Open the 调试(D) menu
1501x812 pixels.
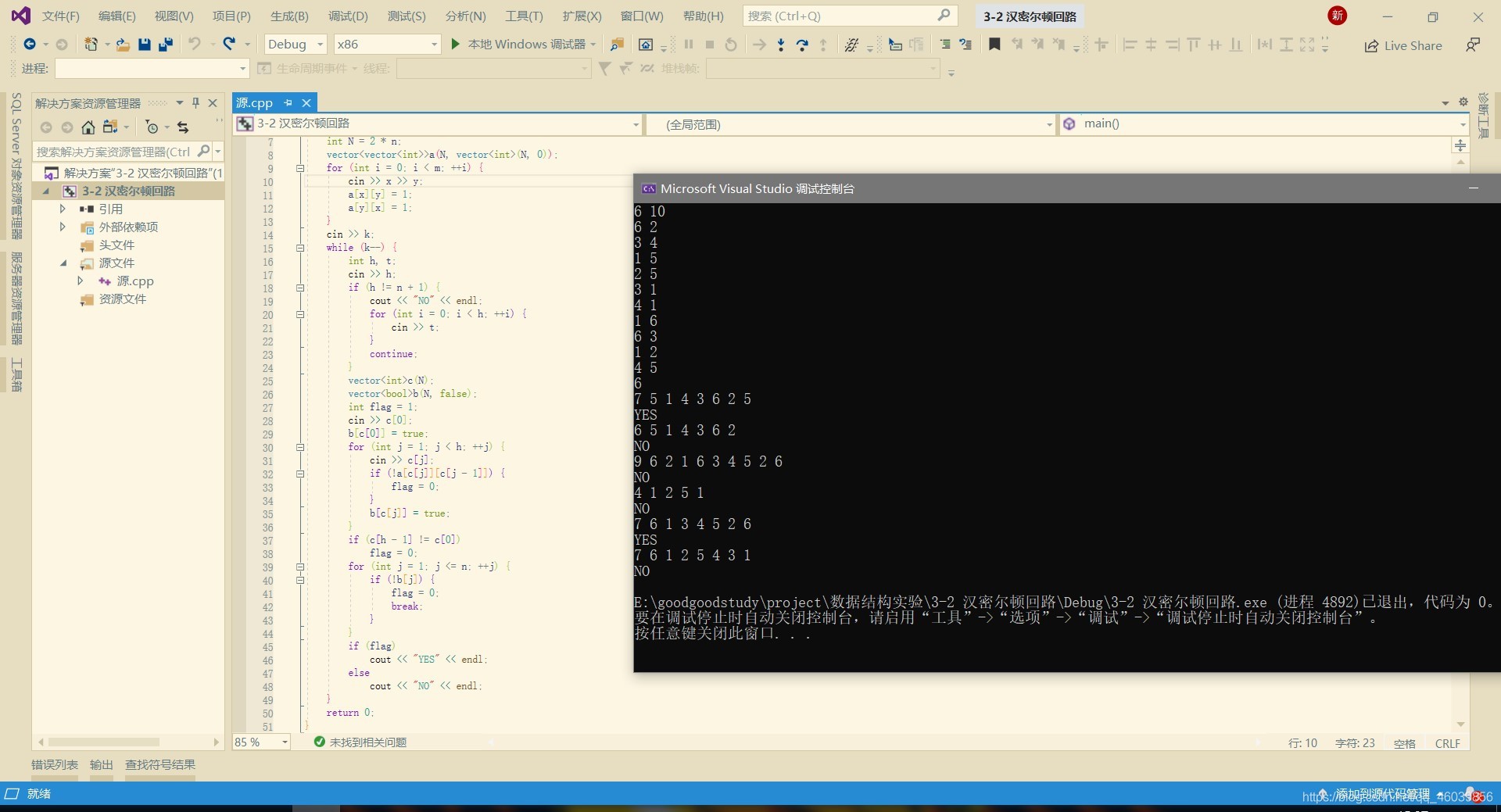tap(348, 16)
